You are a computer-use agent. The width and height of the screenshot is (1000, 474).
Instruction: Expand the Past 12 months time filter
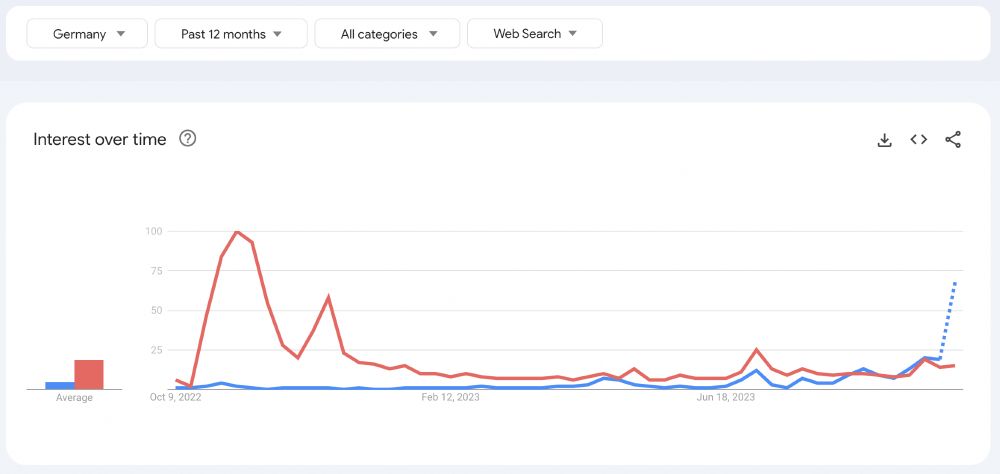[231, 34]
